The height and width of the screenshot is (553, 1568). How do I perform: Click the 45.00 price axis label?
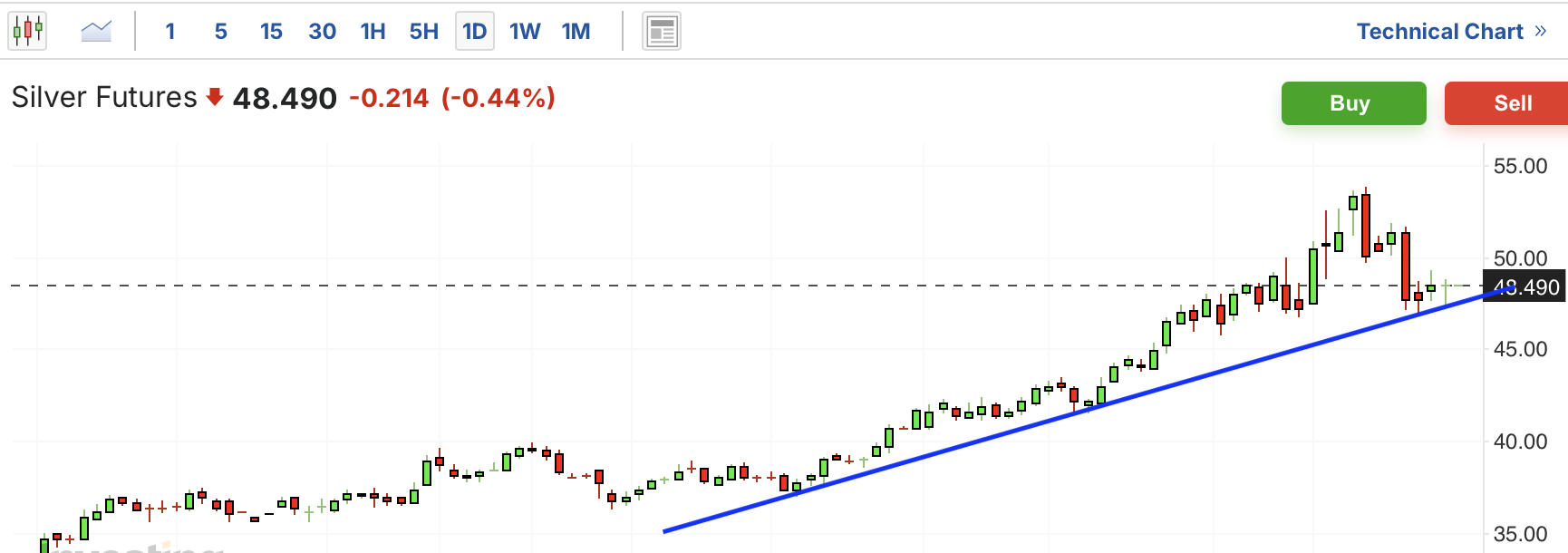click(x=1520, y=349)
